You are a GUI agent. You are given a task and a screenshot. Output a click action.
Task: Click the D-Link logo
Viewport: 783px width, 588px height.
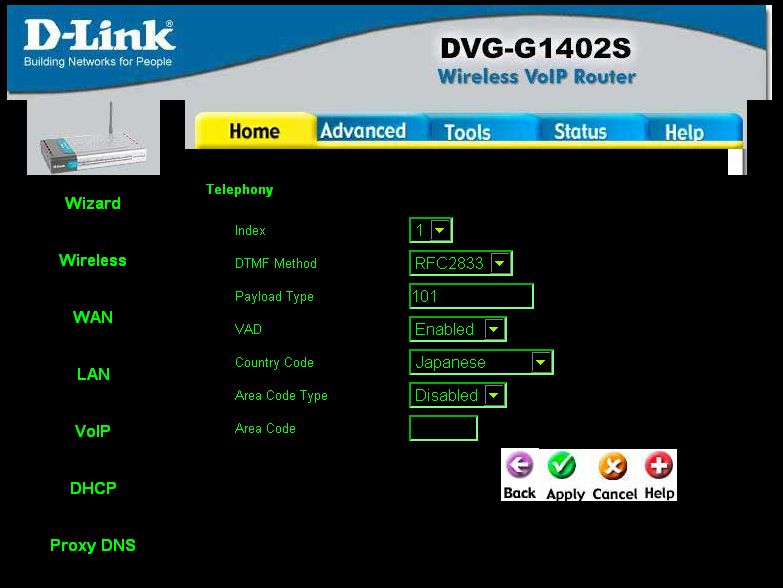point(99,43)
